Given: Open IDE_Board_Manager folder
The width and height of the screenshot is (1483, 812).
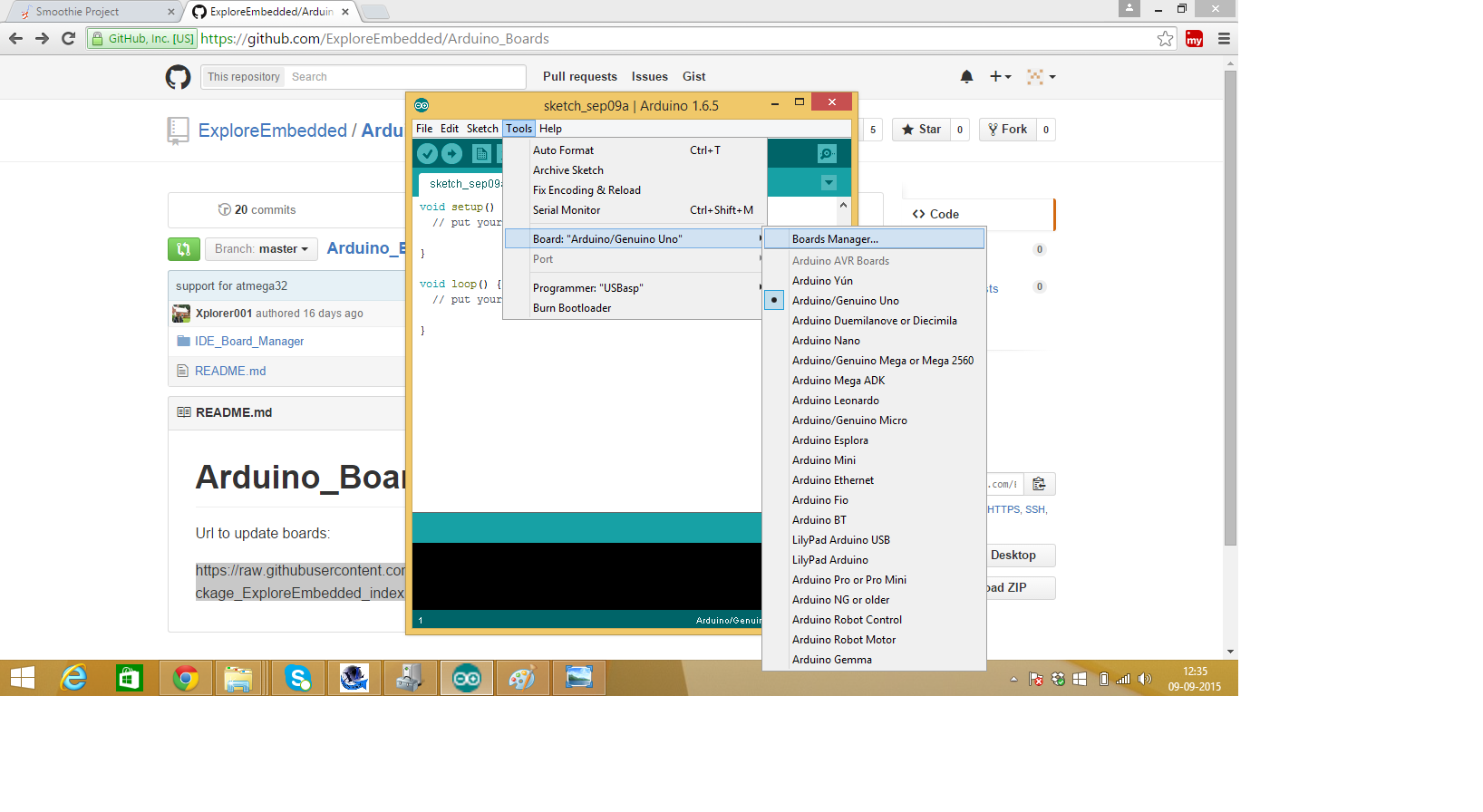Looking at the screenshot, I should (x=249, y=342).
